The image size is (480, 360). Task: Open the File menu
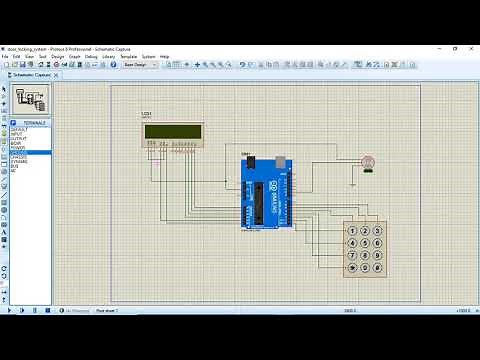tap(5, 57)
